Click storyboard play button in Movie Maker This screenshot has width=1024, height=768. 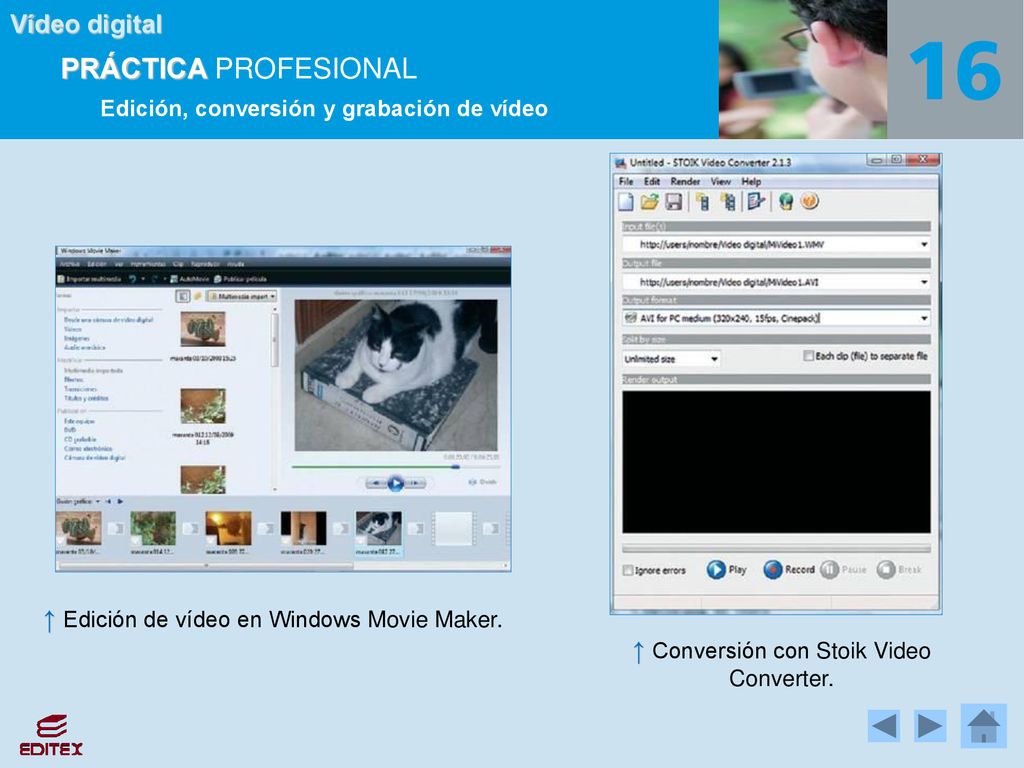pos(120,502)
